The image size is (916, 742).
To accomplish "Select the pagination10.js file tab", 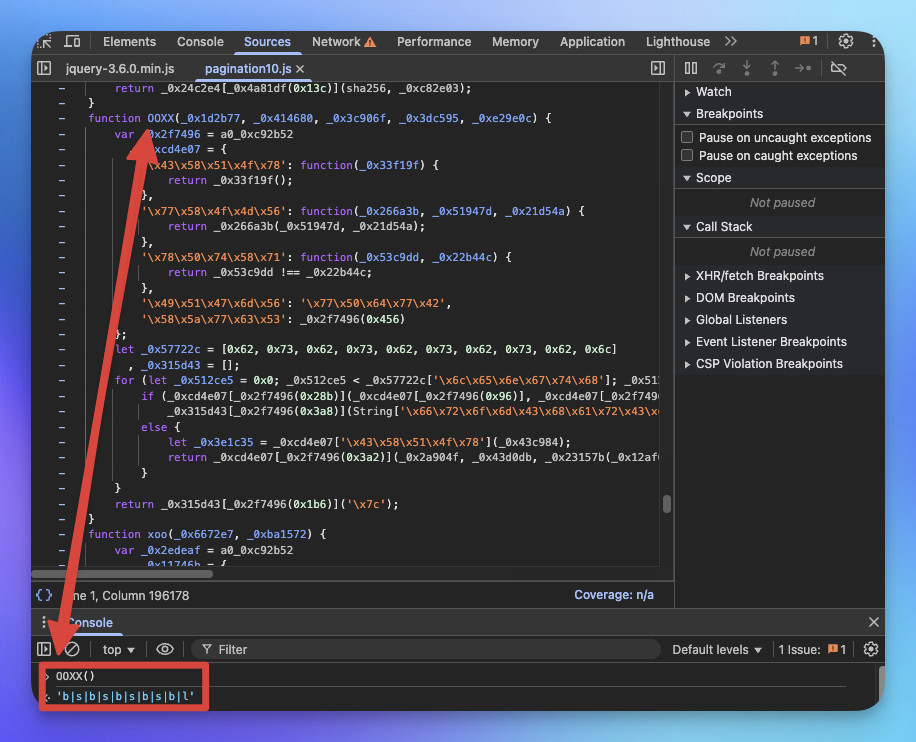I will coord(248,68).
